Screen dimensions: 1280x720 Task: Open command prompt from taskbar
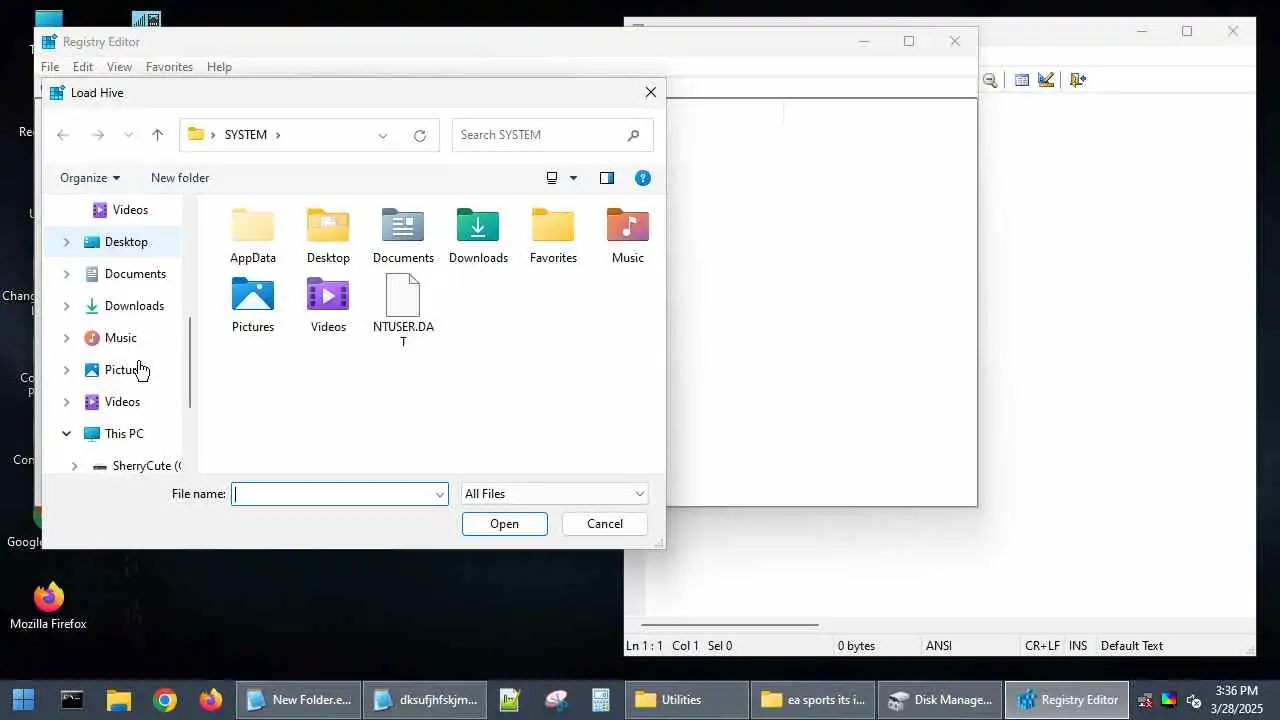tap(72, 699)
